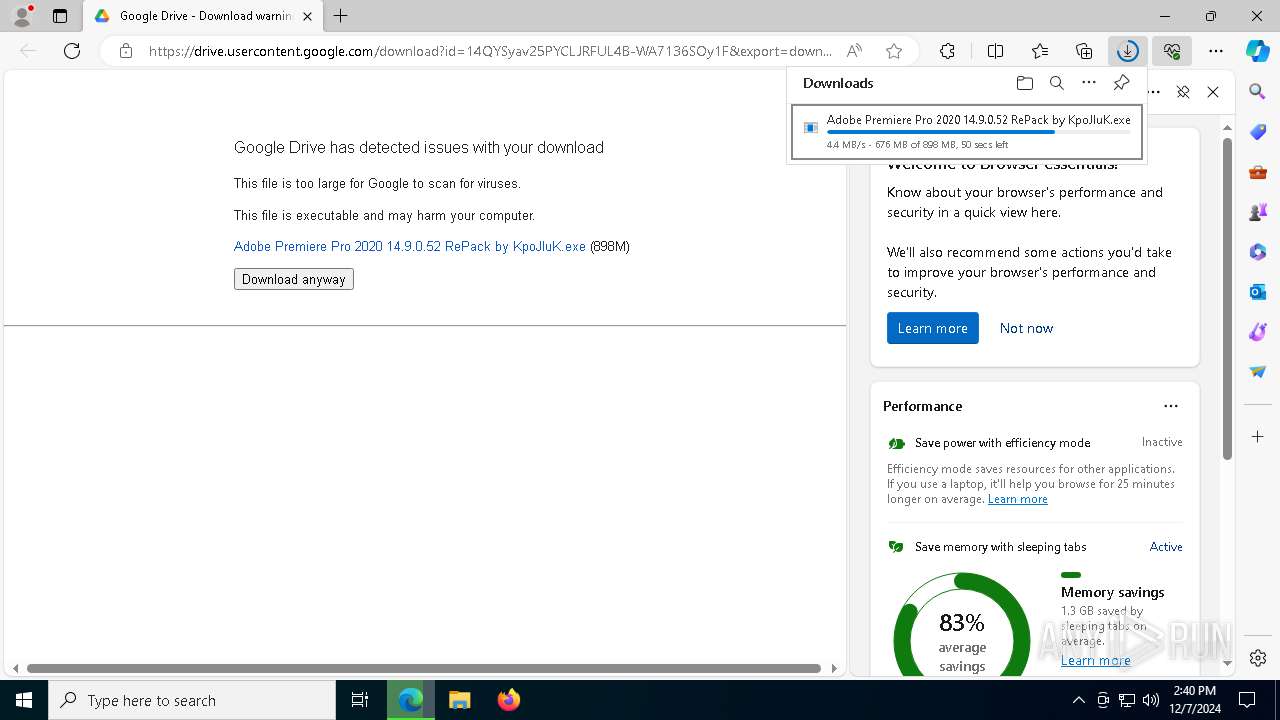Select the downloading Adobe Premiere exe item
The width and height of the screenshot is (1280, 720).
(967, 132)
